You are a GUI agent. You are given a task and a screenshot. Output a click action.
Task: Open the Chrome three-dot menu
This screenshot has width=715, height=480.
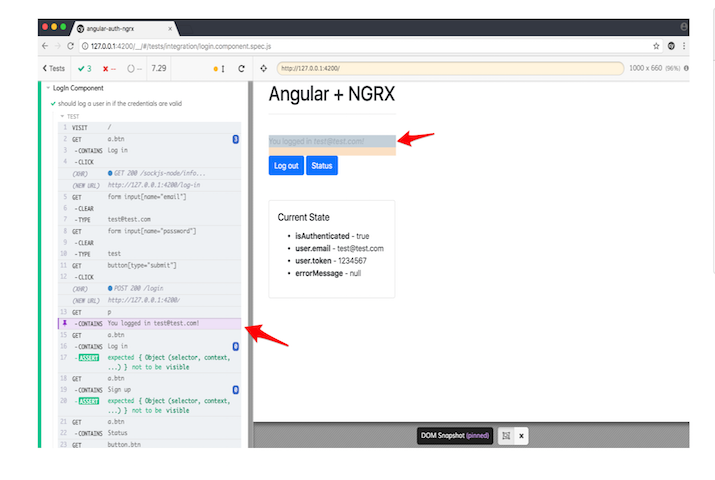684,46
